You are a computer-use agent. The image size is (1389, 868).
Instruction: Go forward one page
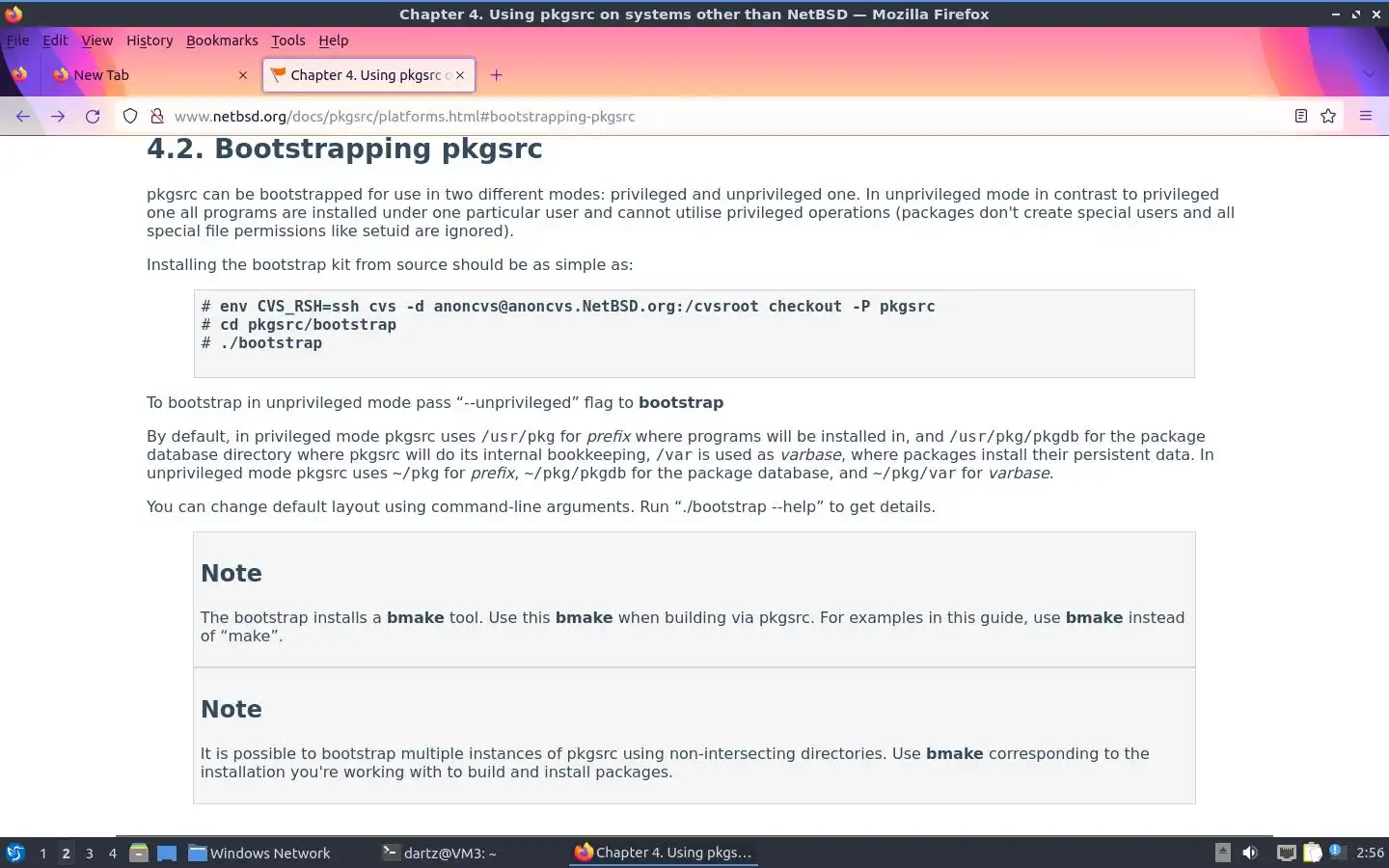click(x=58, y=116)
